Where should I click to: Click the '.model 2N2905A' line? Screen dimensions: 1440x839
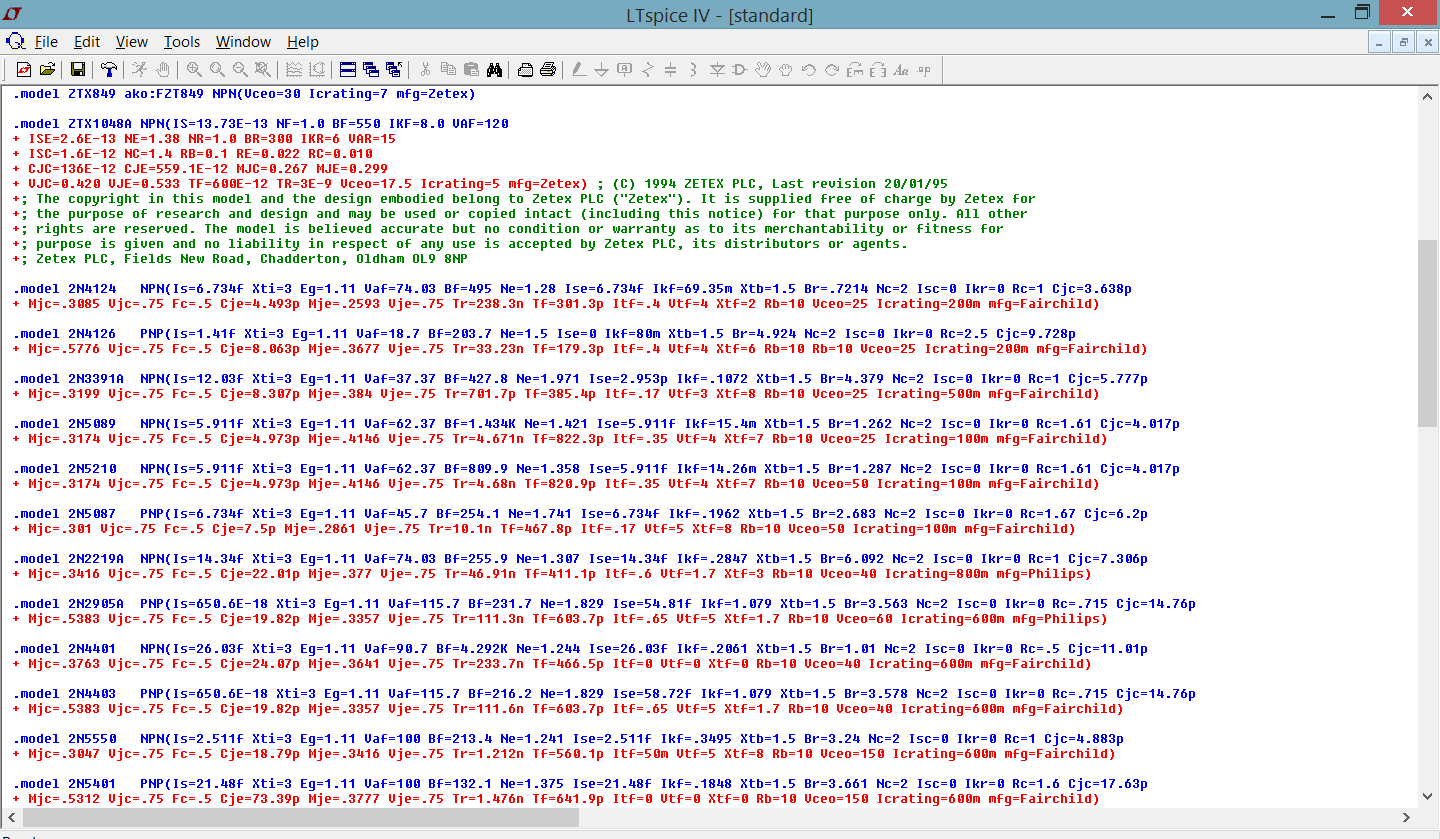click(605, 604)
